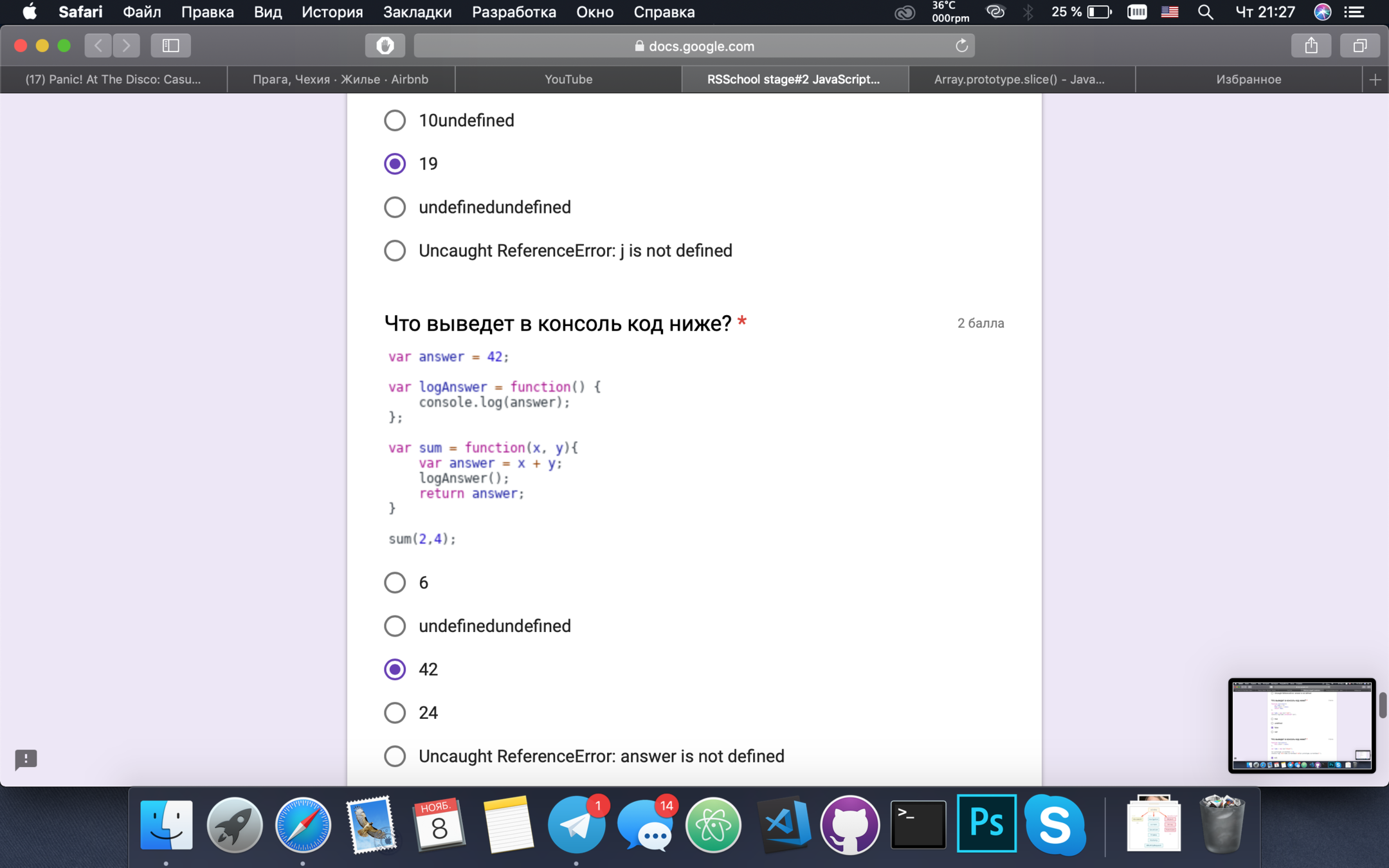This screenshot has height=868, width=1389.
Task: Open a new tab with plus icon
Action: tap(1375, 80)
